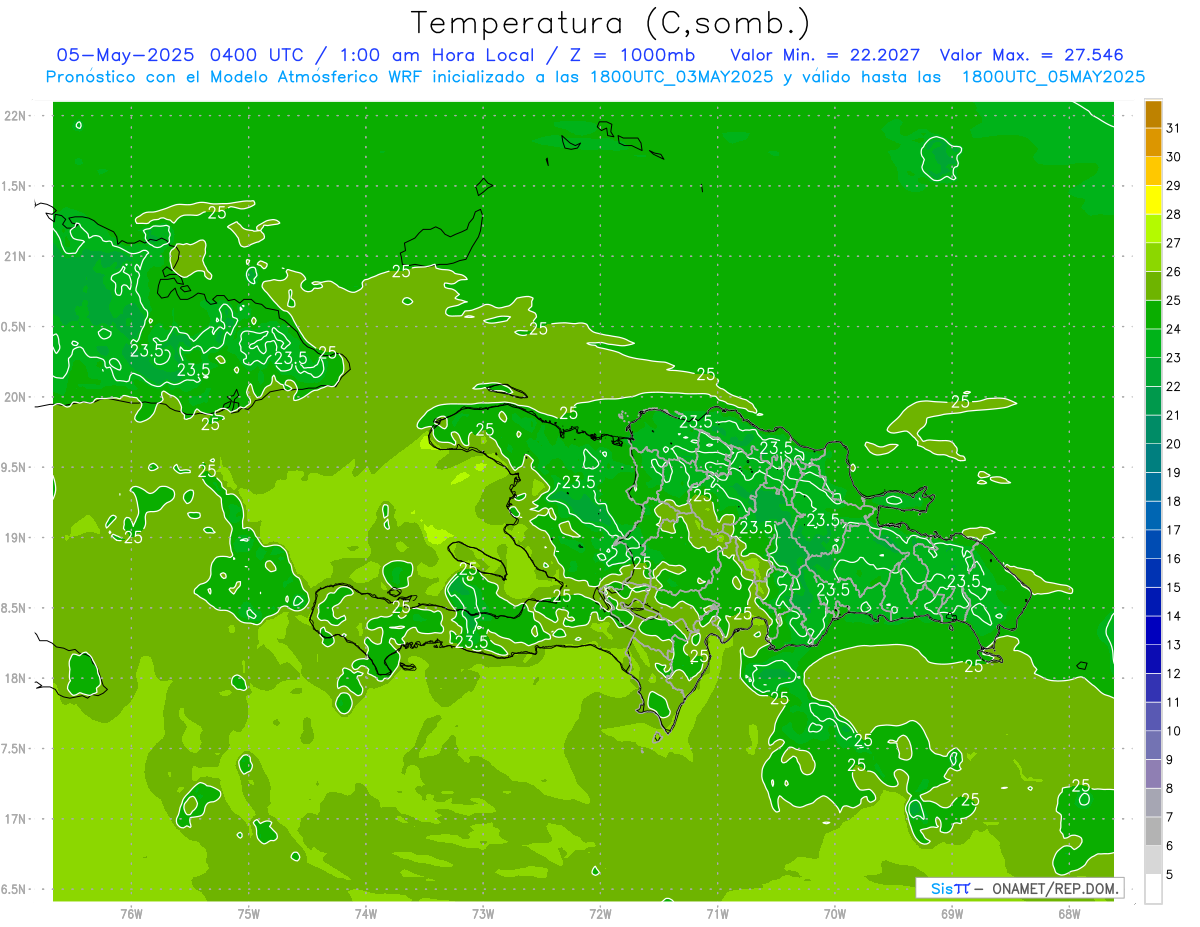Click the gray legend swatch between 6 and 7
1200x927 pixels.
[1153, 831]
